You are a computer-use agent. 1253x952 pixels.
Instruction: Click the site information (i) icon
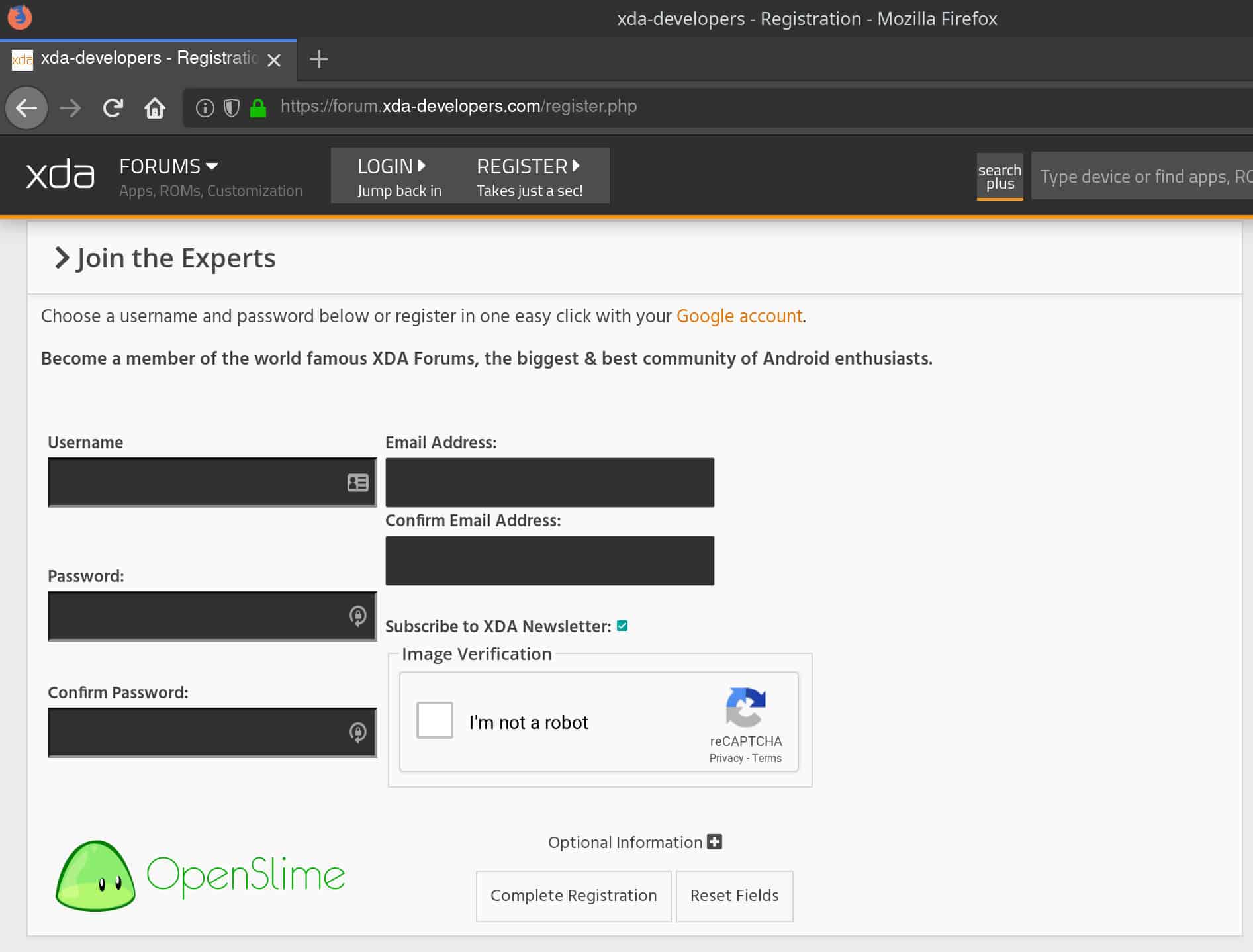tap(205, 107)
